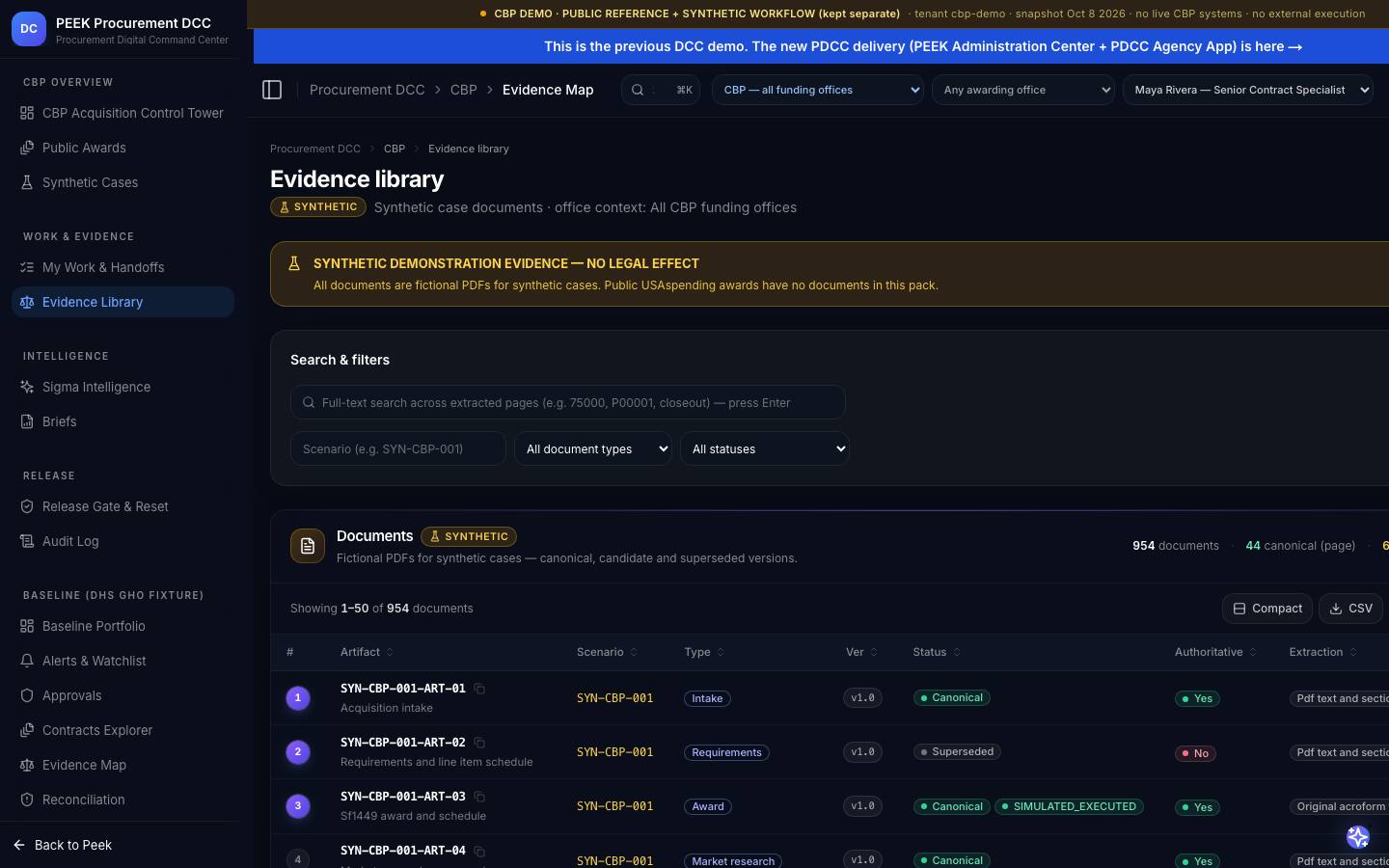Open CBP Acquisition Control Tower
The image size is (1389, 868).
coord(123,113)
